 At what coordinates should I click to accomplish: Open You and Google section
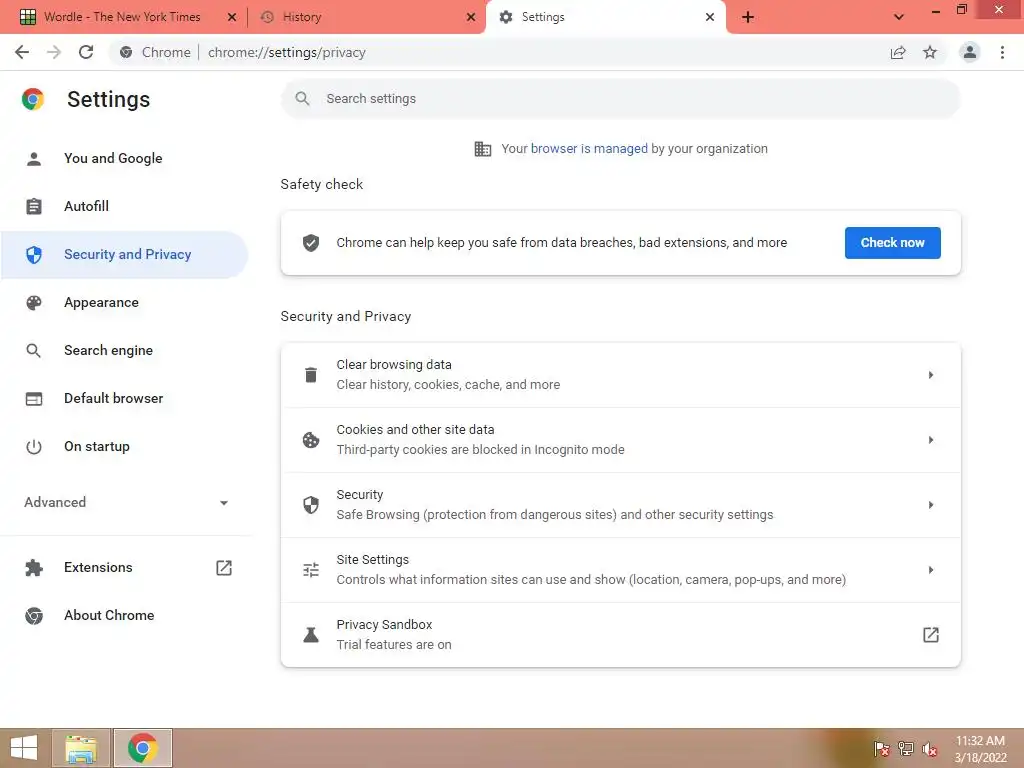coord(124,158)
